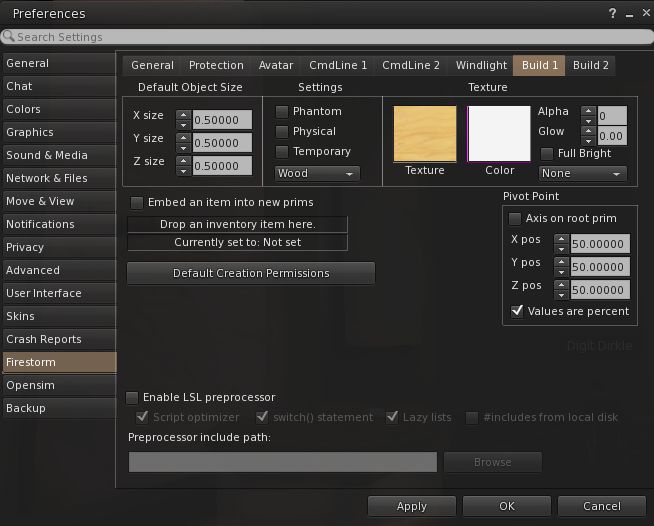Toggle Axis on root prim
Screen dimensions: 654x526
[515, 219]
